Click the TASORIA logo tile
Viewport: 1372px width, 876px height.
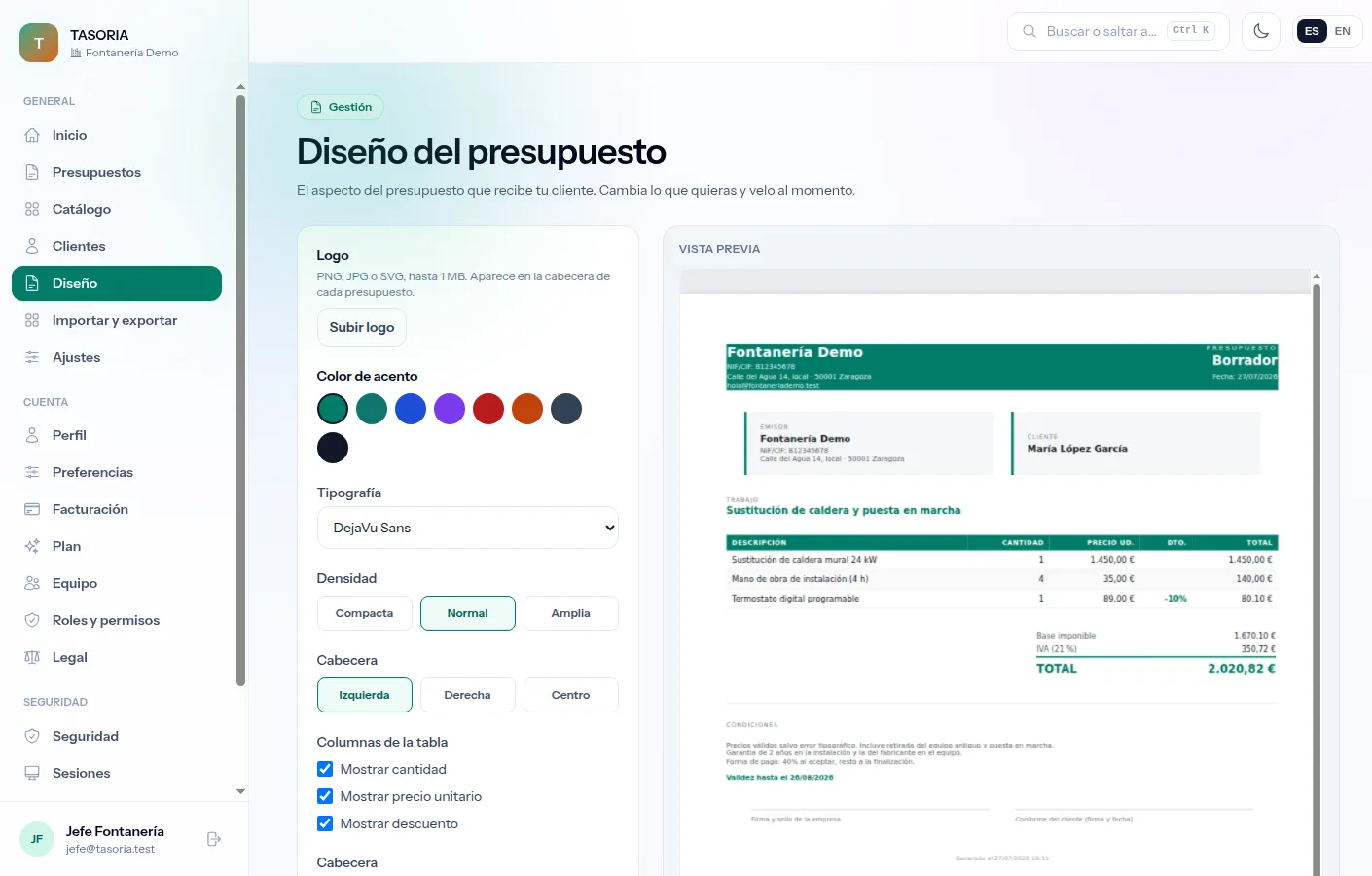39,43
